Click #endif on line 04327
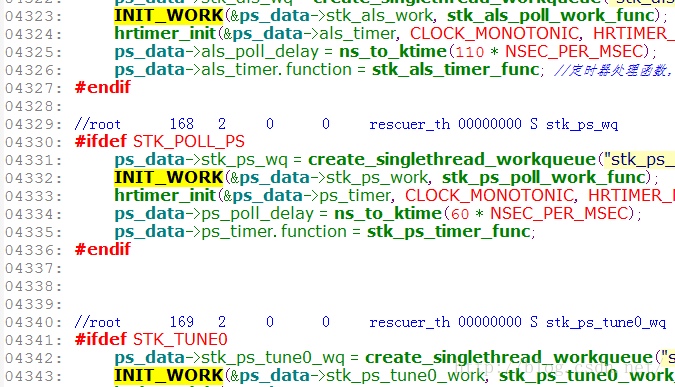Screen dimensions: 675x387 tap(102, 88)
